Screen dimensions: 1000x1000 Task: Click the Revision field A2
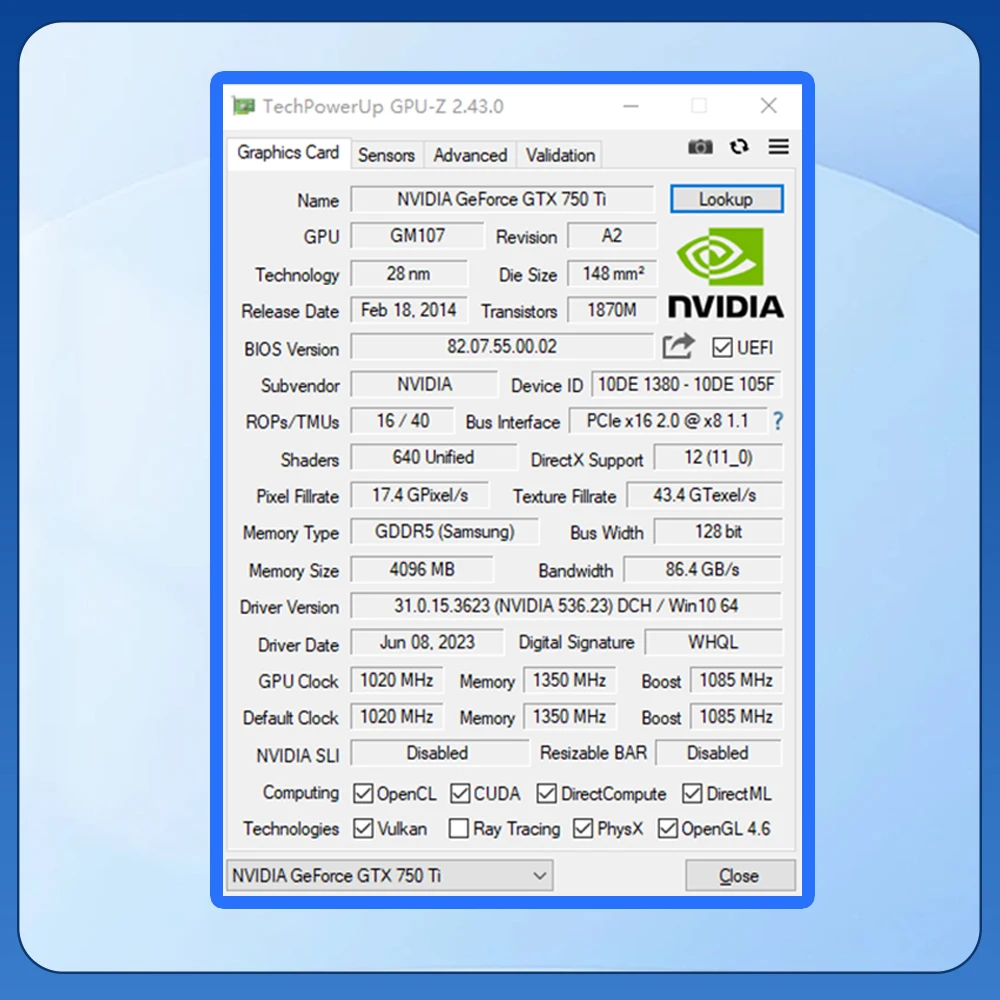click(x=612, y=235)
